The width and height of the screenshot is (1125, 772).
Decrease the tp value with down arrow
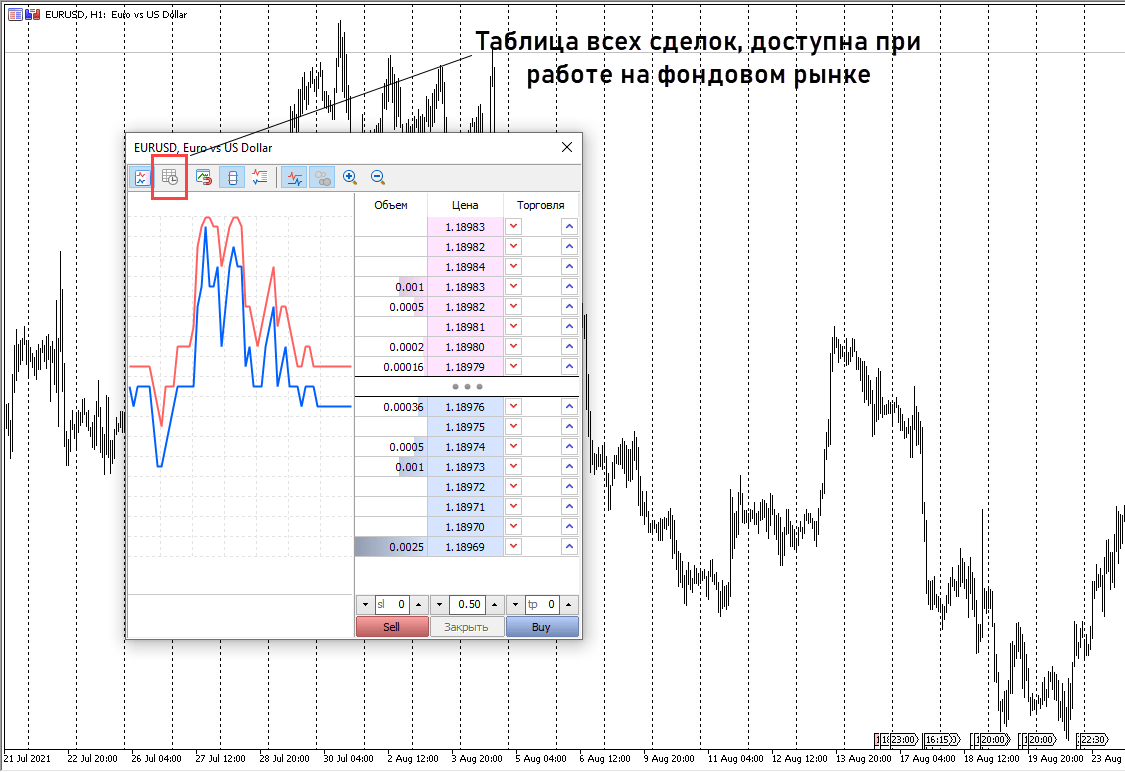point(515,605)
